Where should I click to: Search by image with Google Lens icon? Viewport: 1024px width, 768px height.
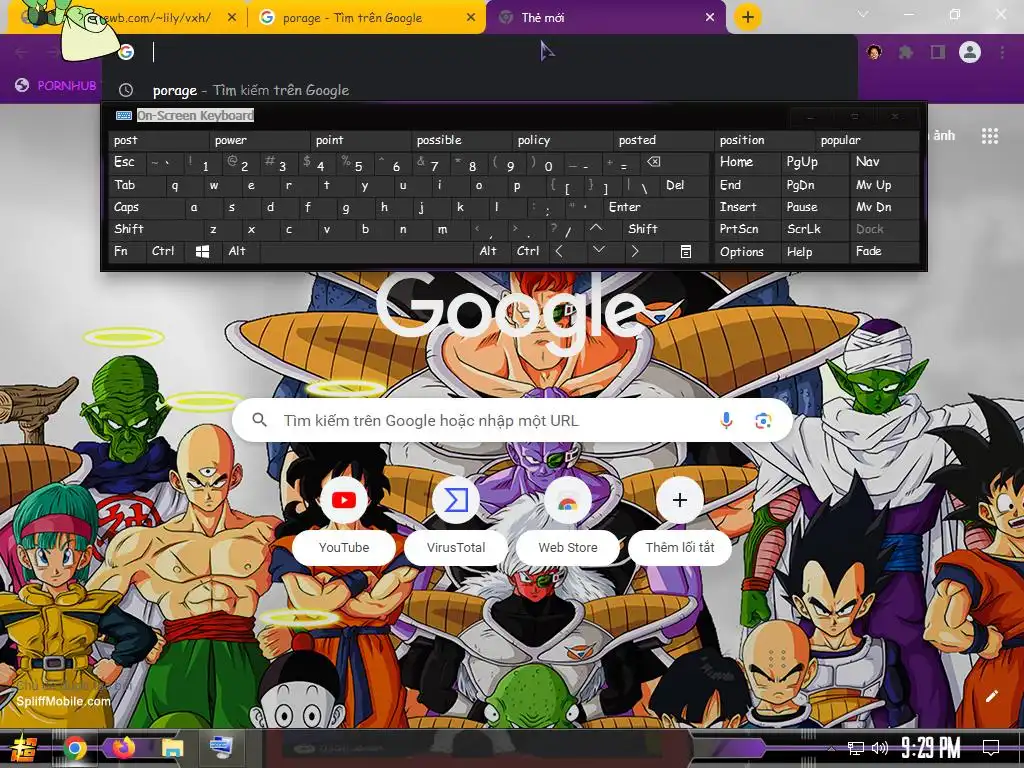[x=763, y=421]
